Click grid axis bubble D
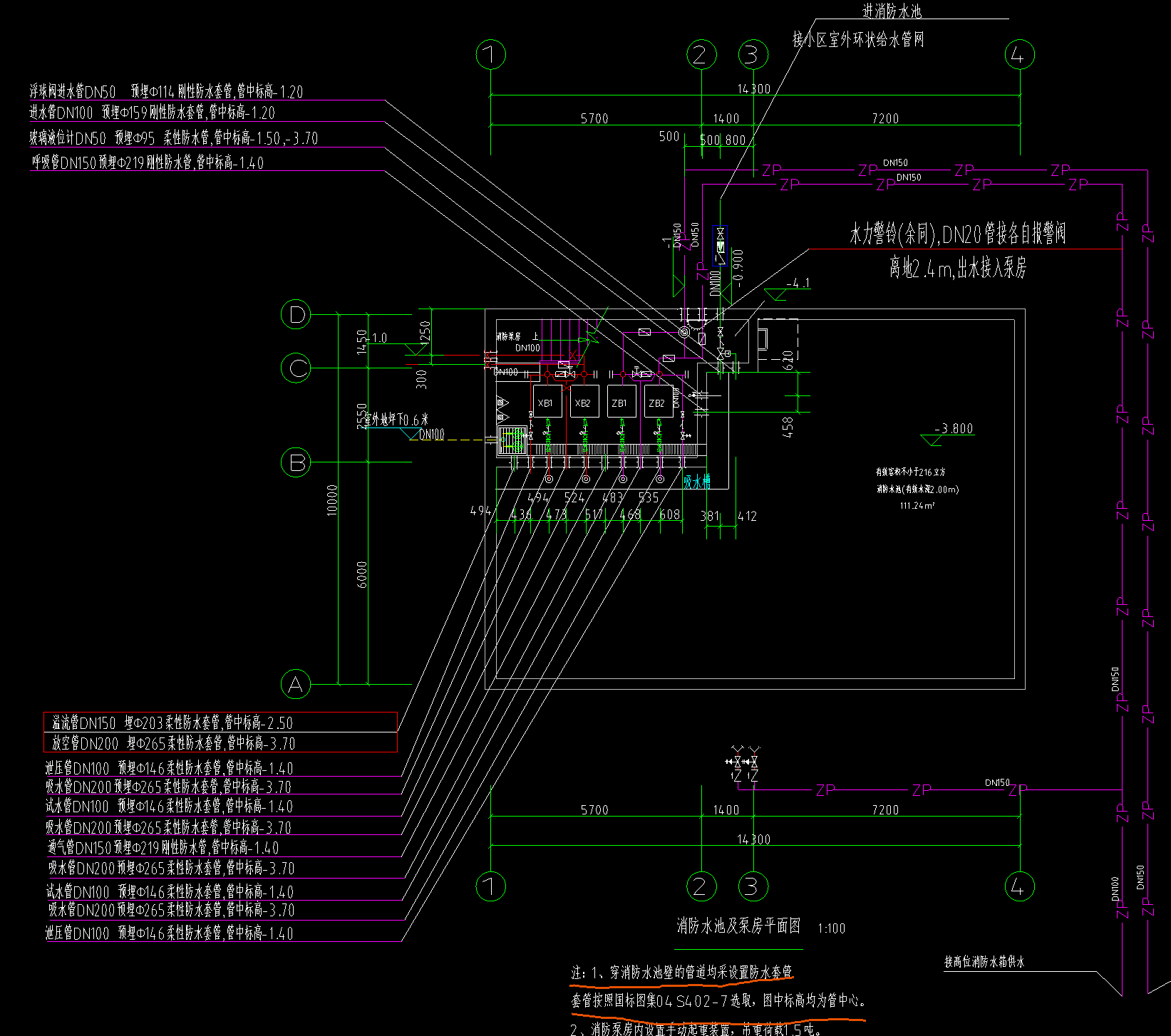 click(296, 314)
